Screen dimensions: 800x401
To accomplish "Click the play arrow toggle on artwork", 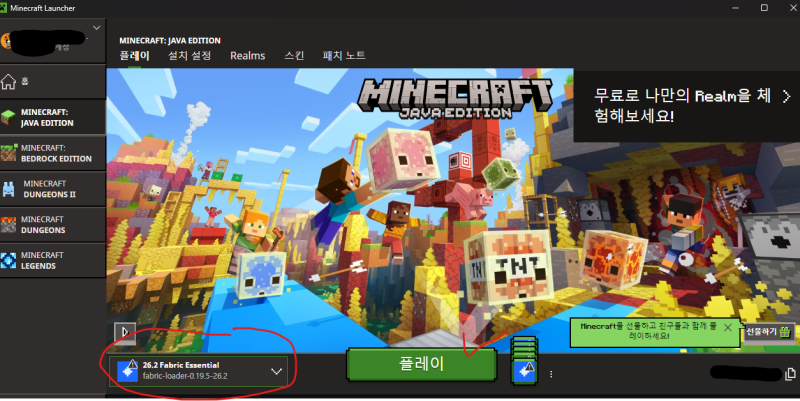I will [125, 333].
